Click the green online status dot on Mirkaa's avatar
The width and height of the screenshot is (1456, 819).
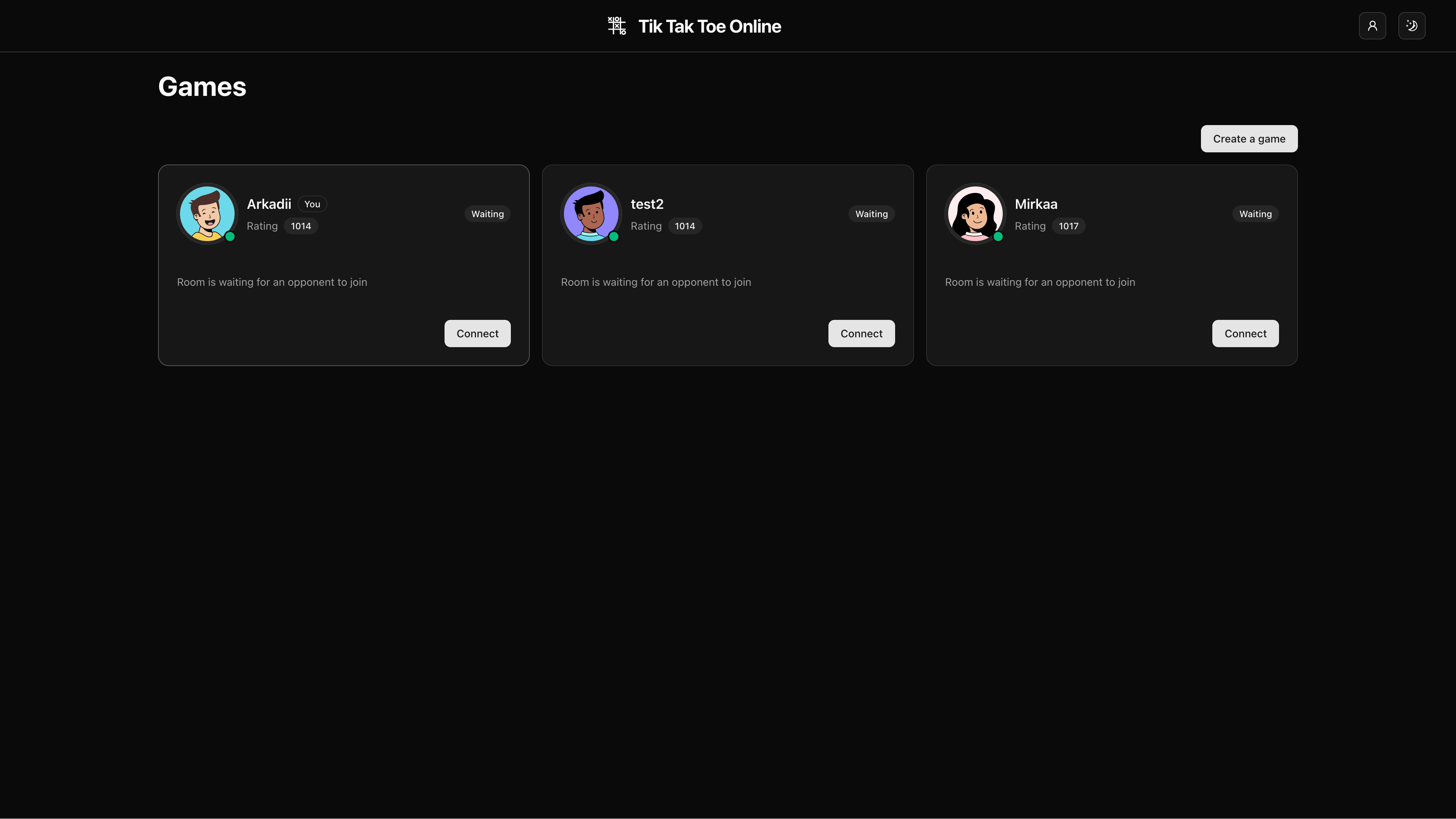point(998,237)
